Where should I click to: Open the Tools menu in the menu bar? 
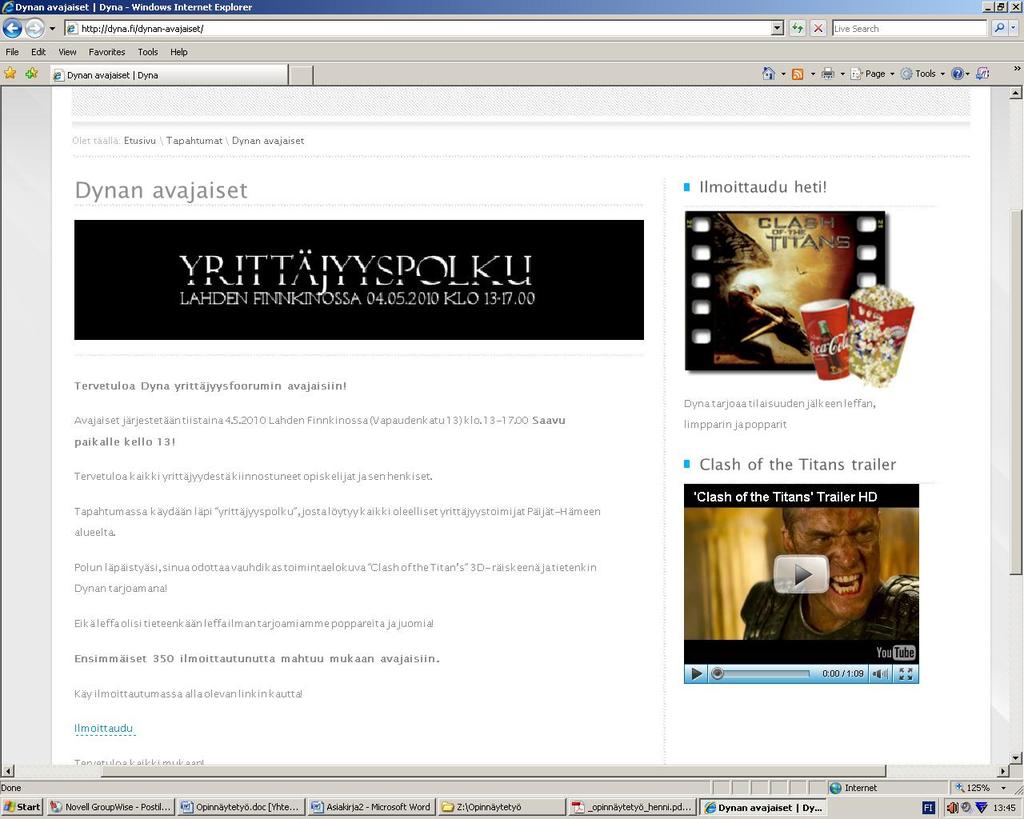(x=148, y=52)
